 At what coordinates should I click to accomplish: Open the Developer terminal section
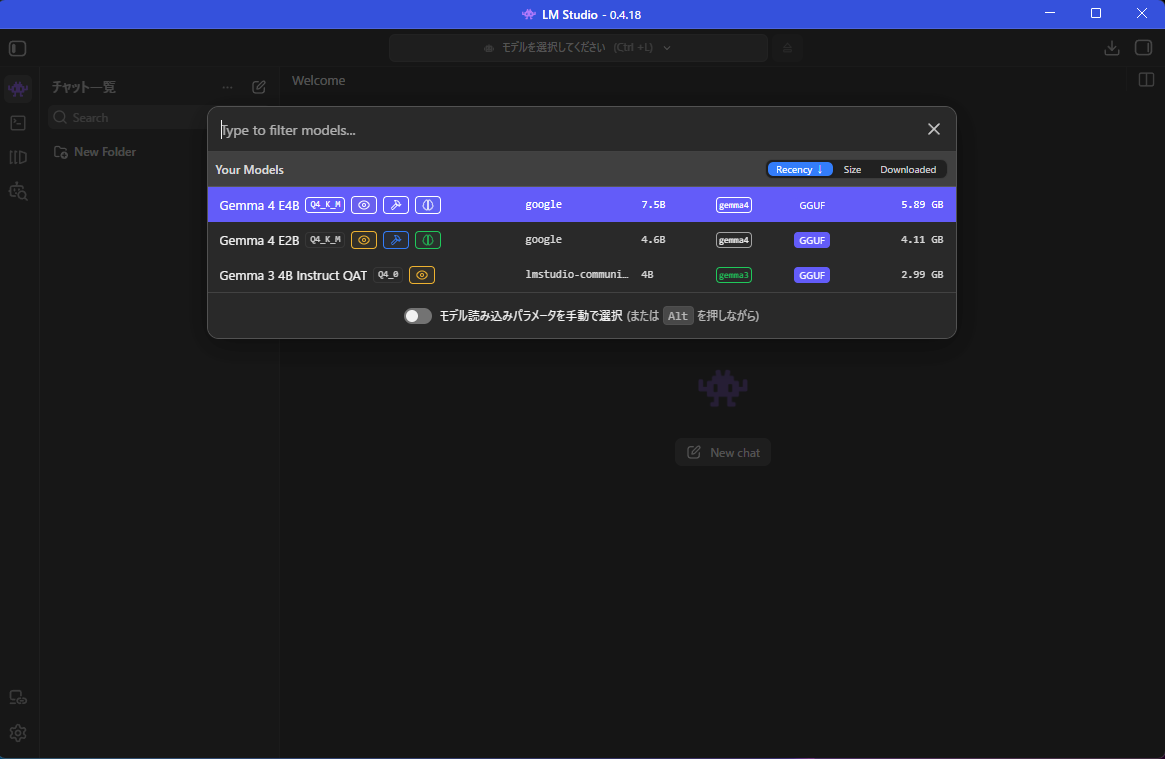coord(18,123)
